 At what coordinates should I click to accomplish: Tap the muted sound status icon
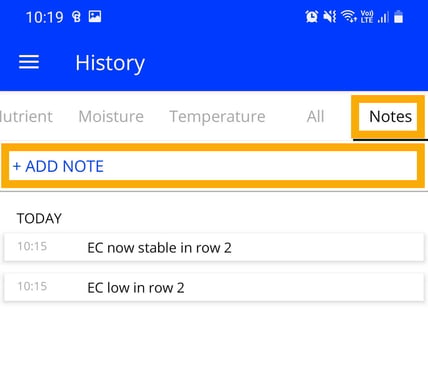pyautogui.click(x=330, y=16)
